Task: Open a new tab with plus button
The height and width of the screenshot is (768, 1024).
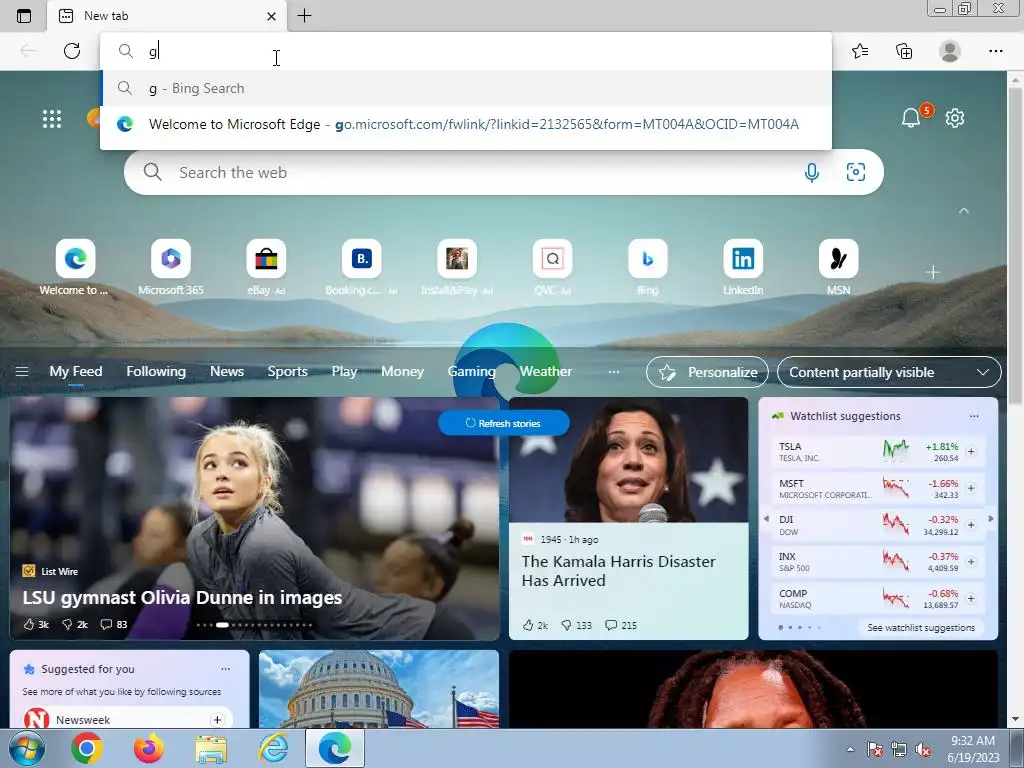Action: (x=304, y=16)
